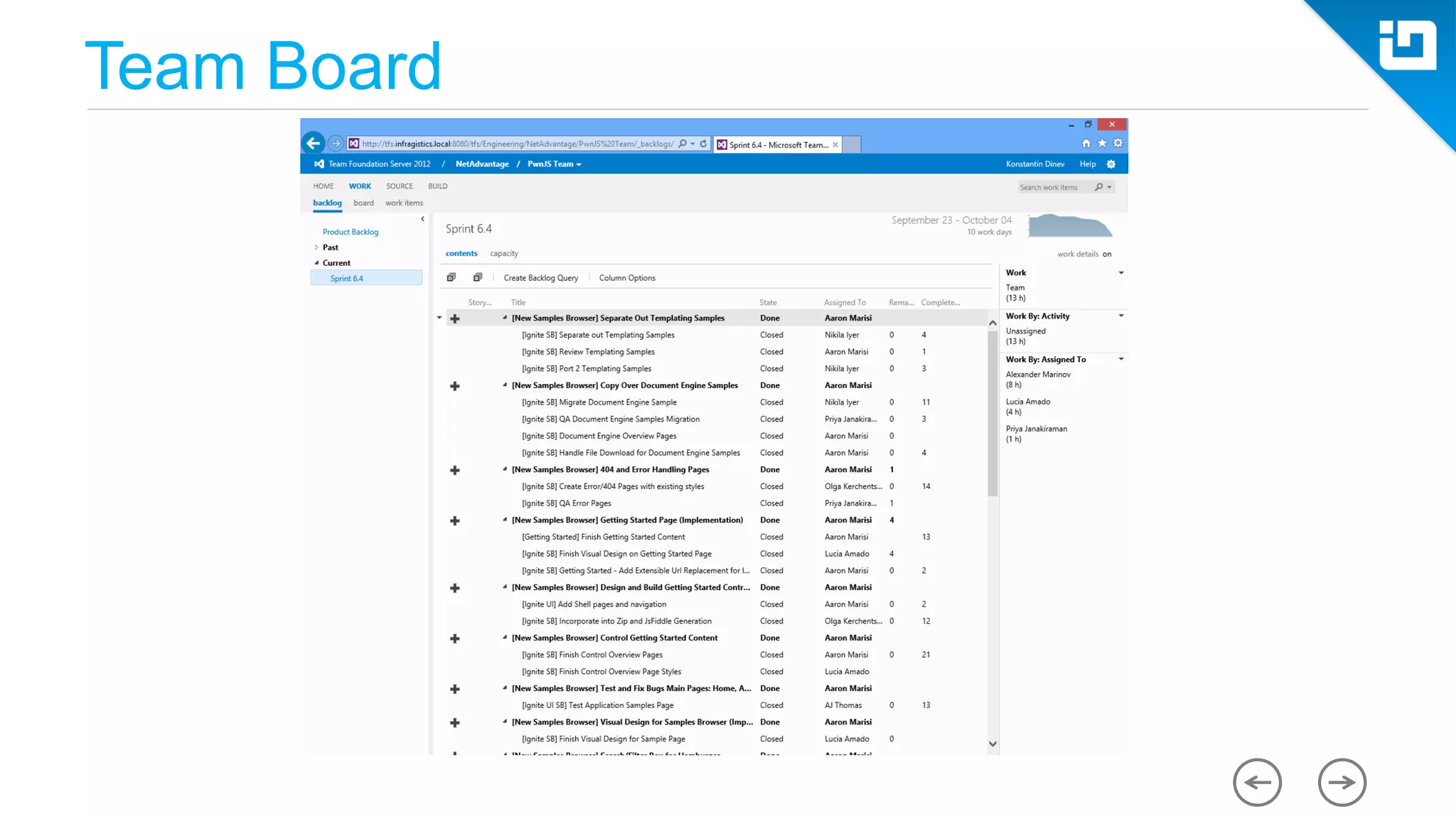Viewport: 1456px width, 819px height.
Task: Click the Konstantin Dinev user name
Action: pyautogui.click(x=1035, y=164)
